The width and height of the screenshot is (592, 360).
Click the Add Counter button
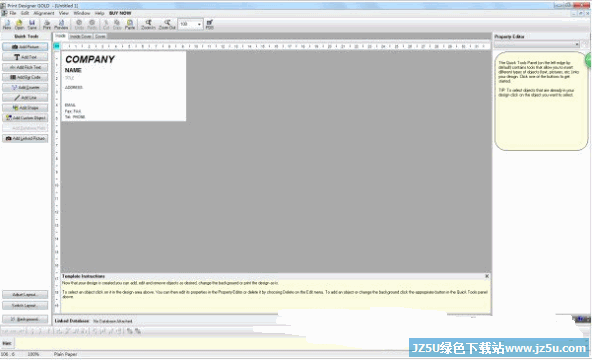(x=25, y=88)
